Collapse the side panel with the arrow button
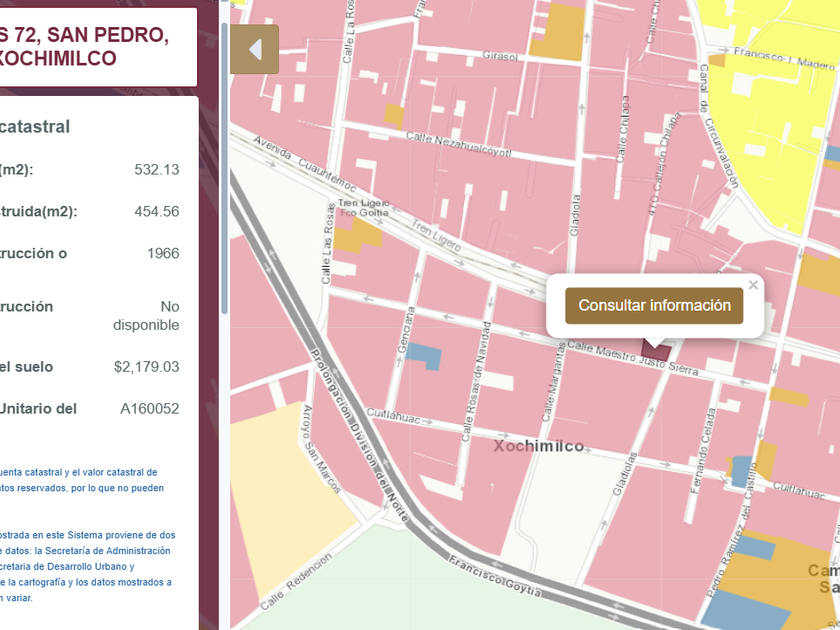Image resolution: width=840 pixels, height=630 pixels. (254, 50)
